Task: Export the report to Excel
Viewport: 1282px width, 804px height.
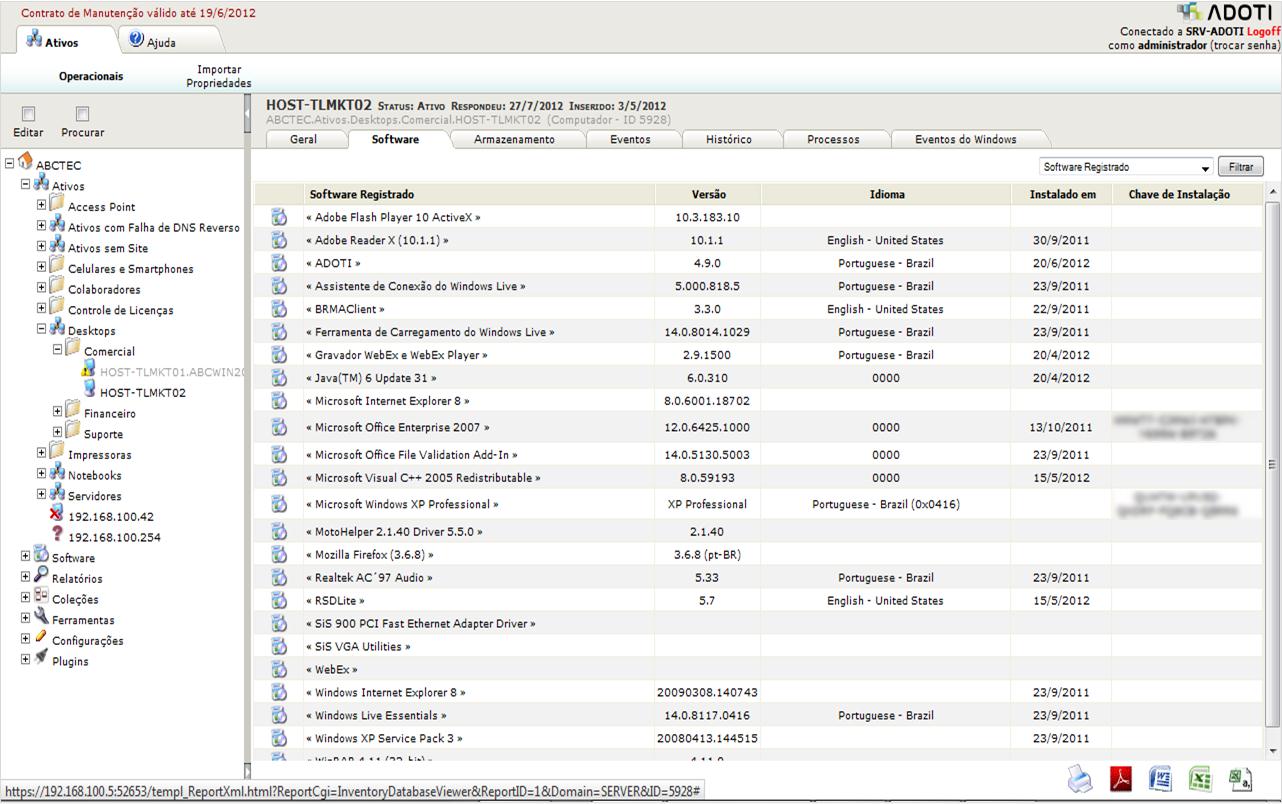Action: tap(1200, 779)
